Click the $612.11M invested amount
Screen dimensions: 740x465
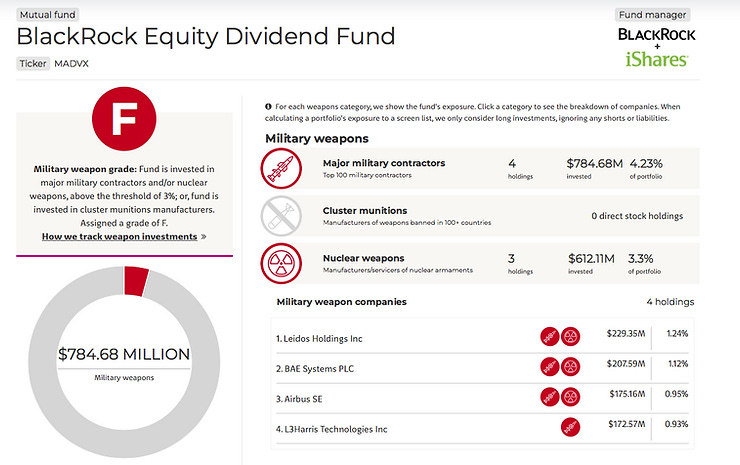click(x=591, y=259)
